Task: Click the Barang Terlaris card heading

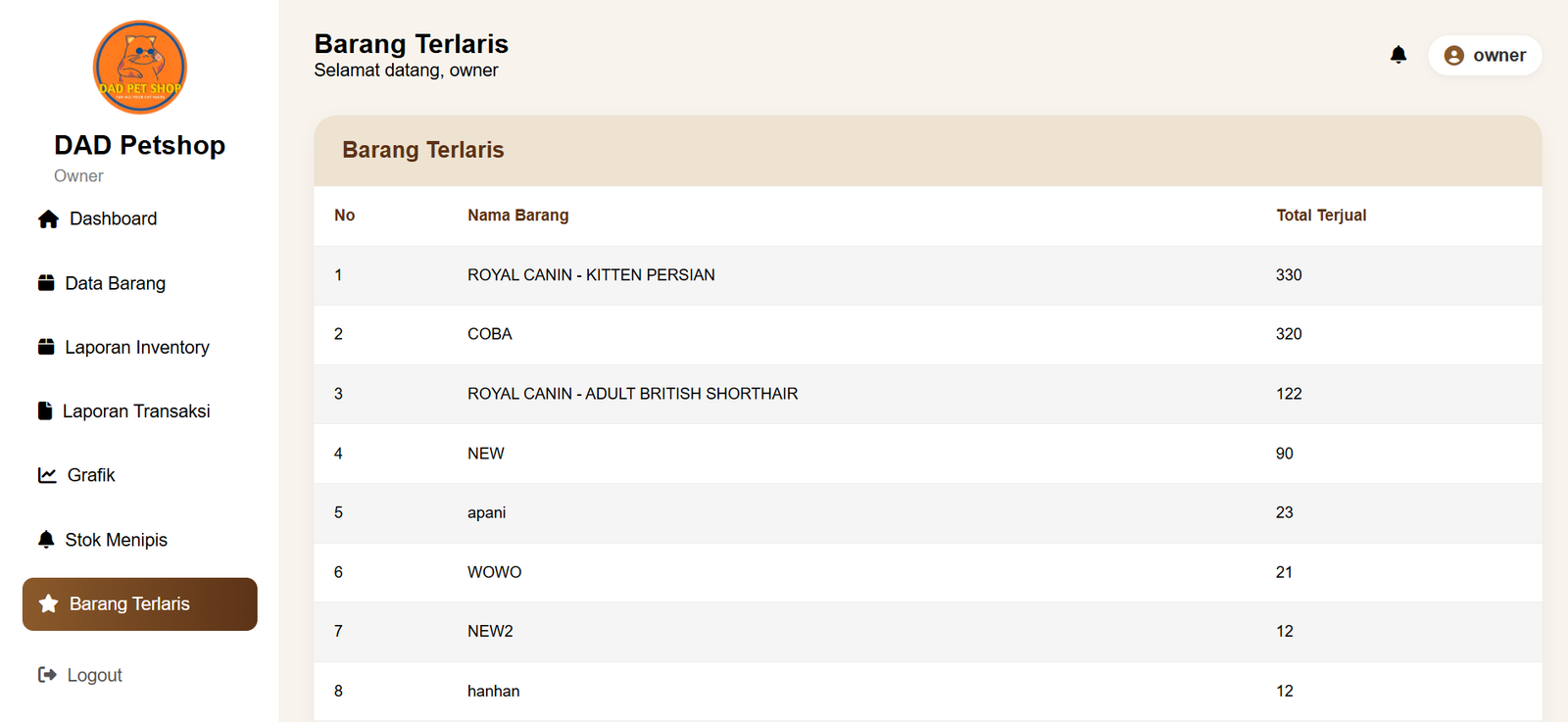Action: (423, 150)
